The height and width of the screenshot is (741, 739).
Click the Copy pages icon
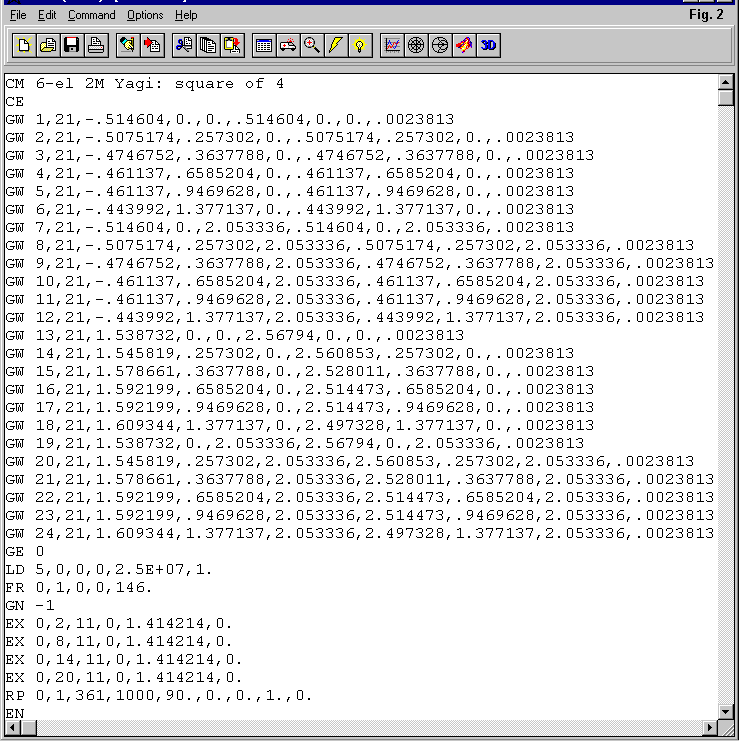208,45
